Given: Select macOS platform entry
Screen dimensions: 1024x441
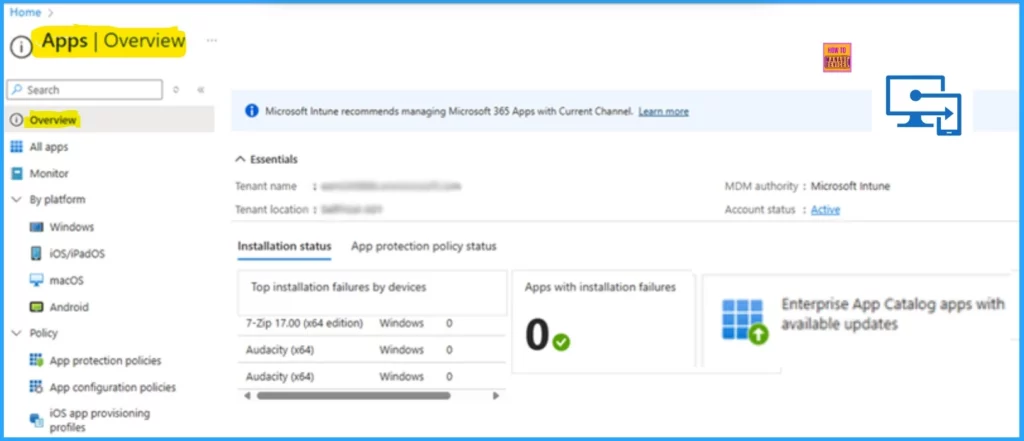Looking at the screenshot, I should pyautogui.click(x=67, y=280).
